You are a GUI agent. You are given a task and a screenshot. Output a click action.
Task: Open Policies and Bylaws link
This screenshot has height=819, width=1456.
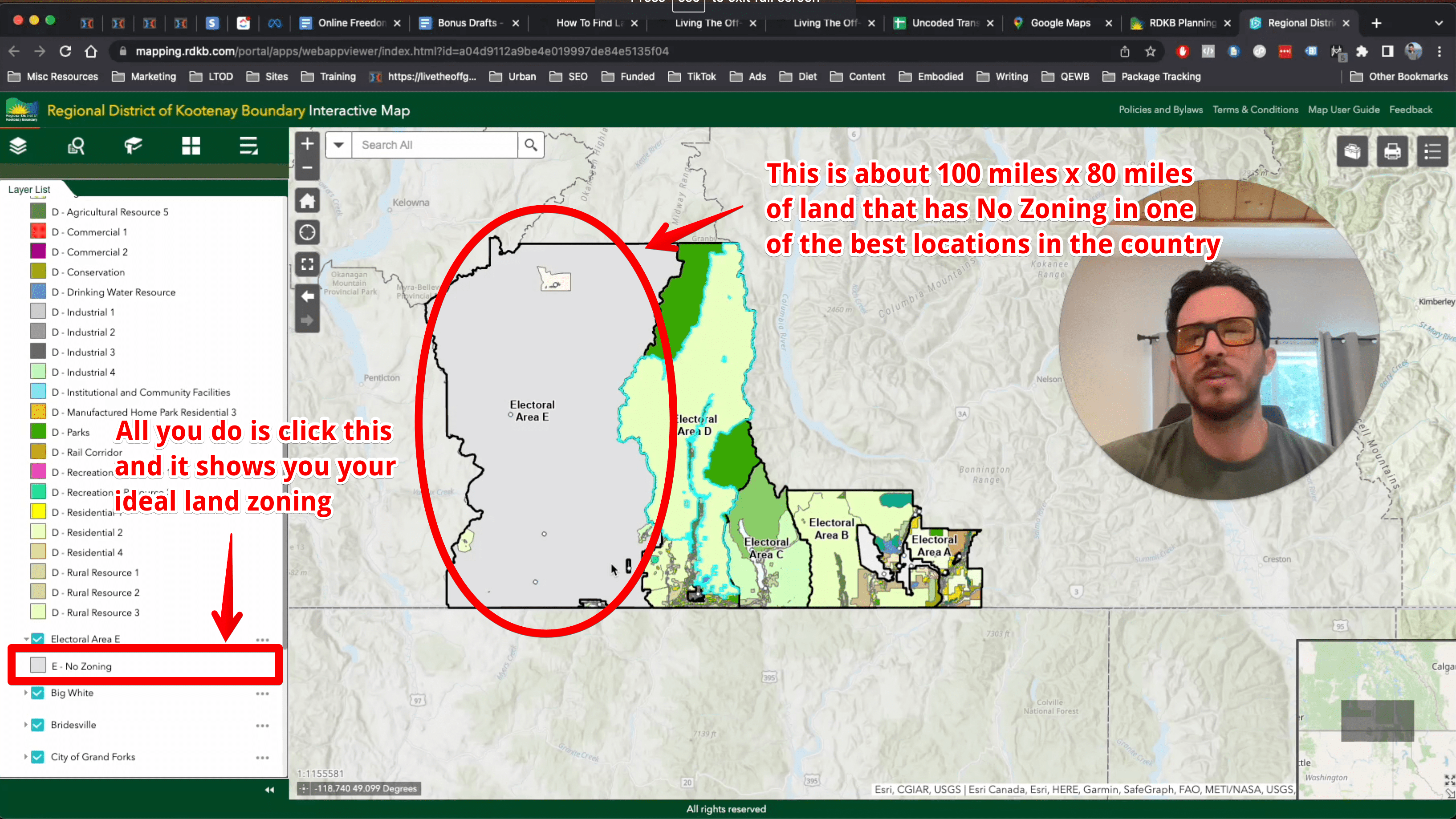tap(1160, 109)
